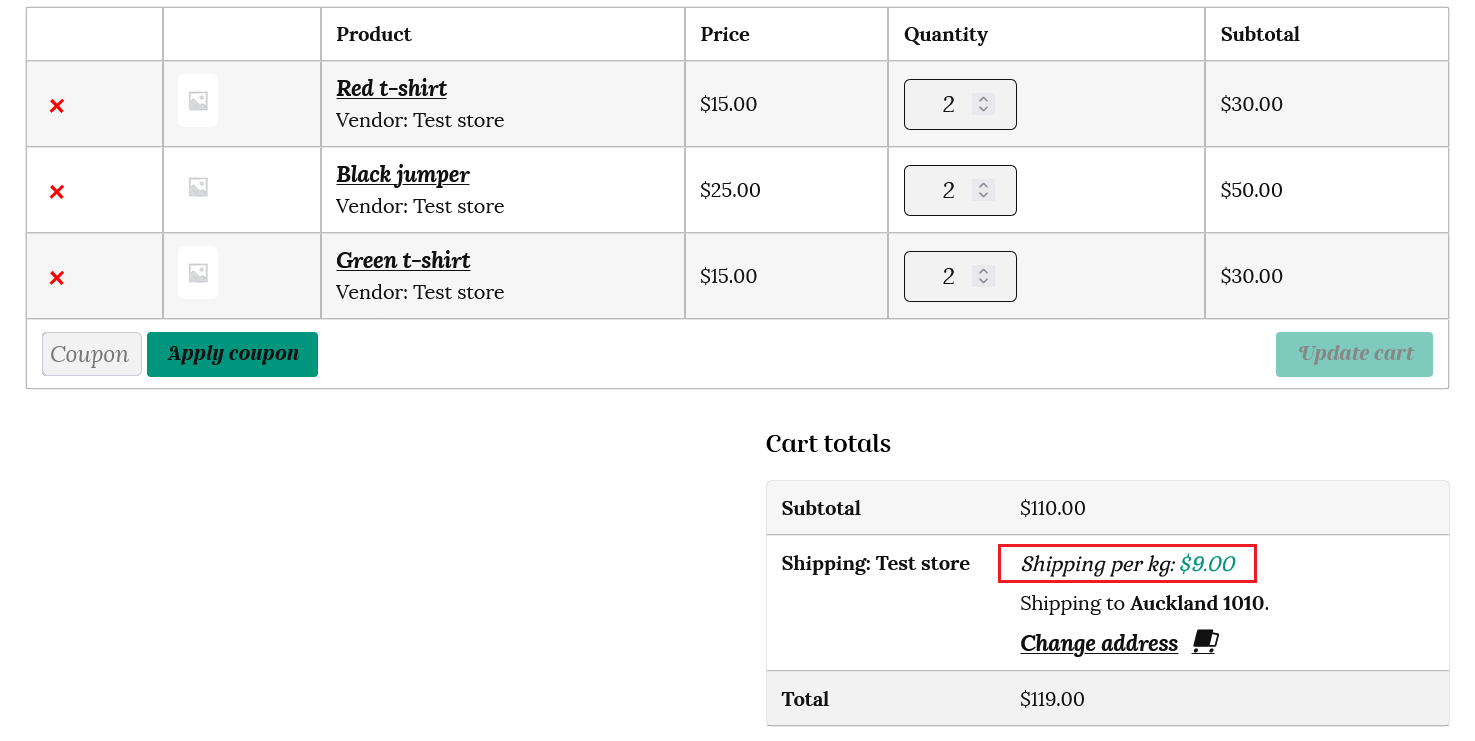The width and height of the screenshot is (1475, 741).
Task: Click the Black jumper product thumbnail
Action: 198,187
